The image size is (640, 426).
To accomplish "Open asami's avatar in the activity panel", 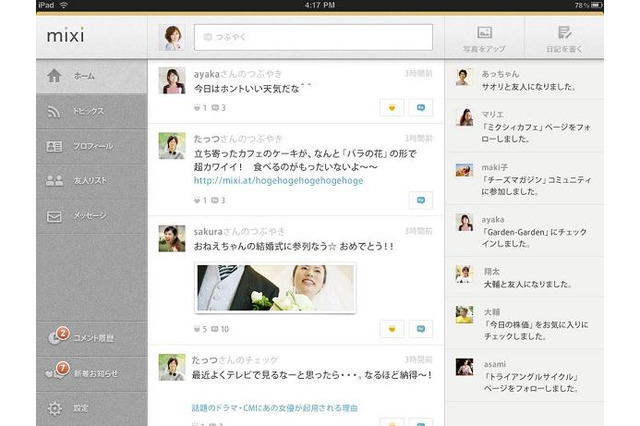I will point(464,367).
